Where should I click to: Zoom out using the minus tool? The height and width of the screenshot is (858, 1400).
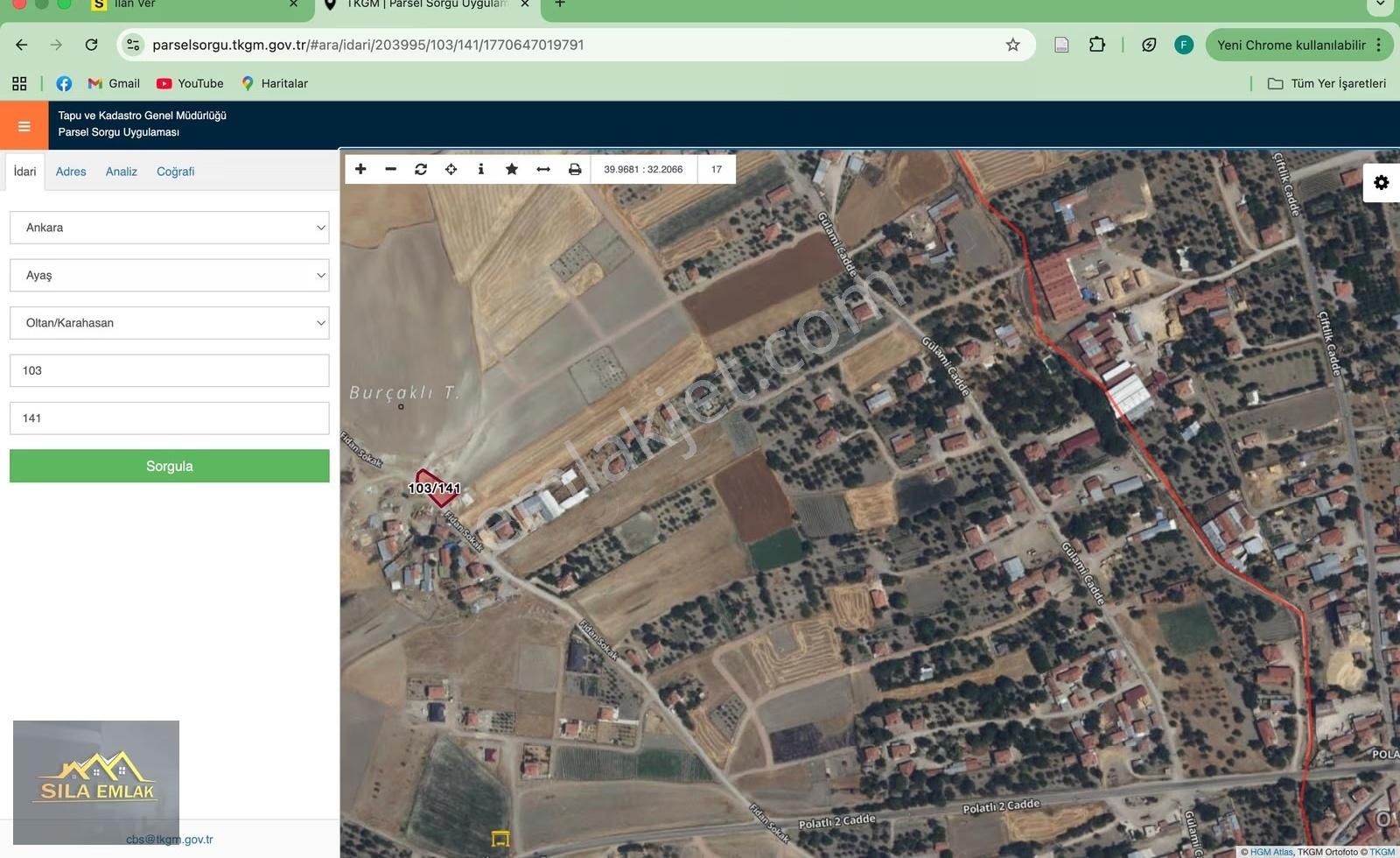point(390,169)
